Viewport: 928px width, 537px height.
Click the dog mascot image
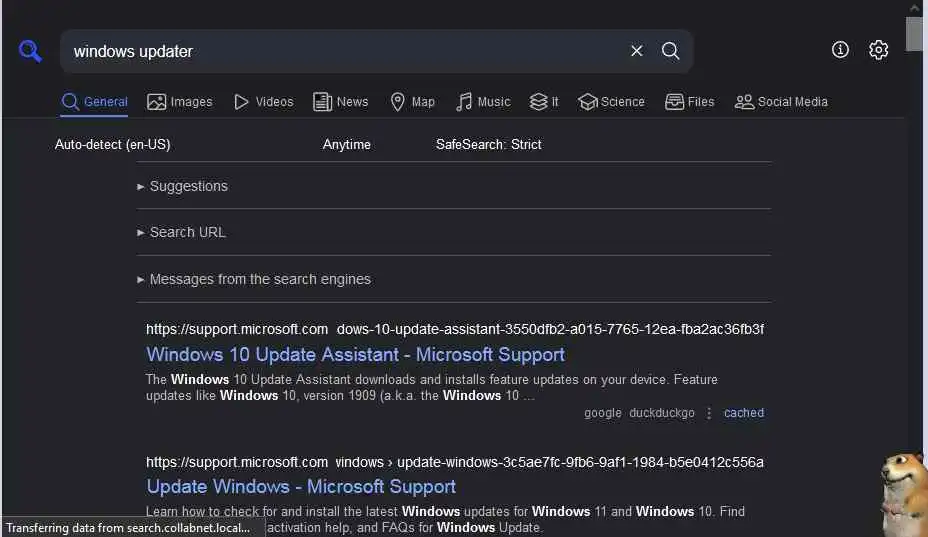[903, 493]
